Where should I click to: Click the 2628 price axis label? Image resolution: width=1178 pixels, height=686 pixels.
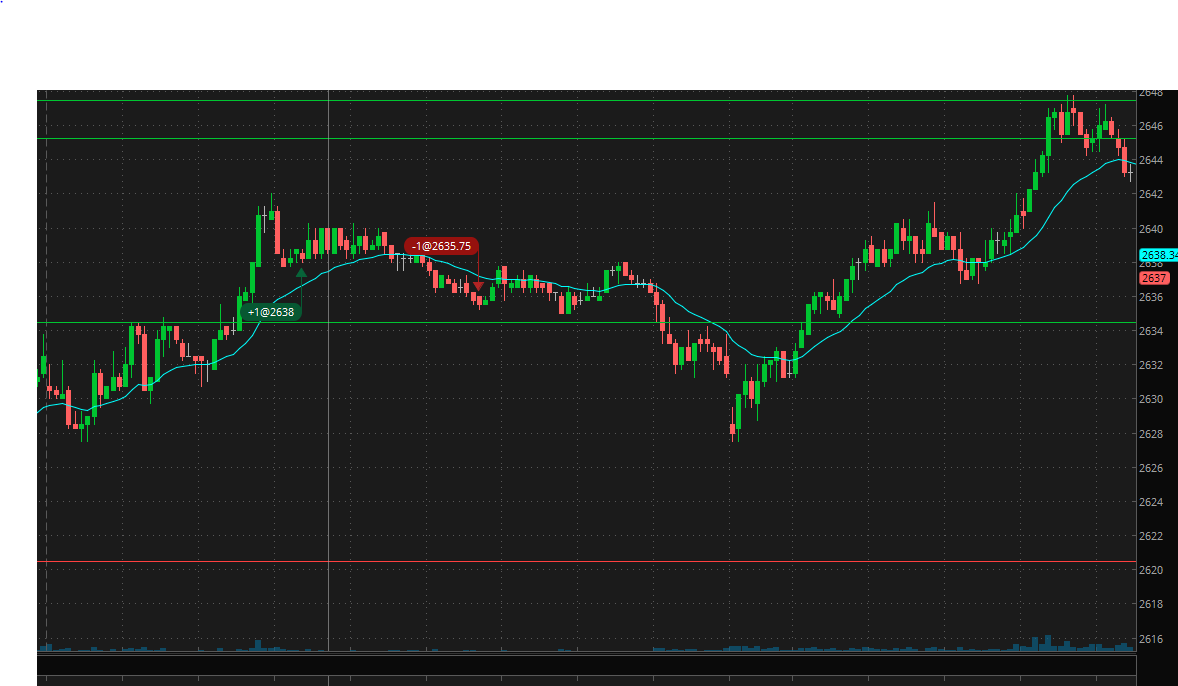click(1151, 434)
